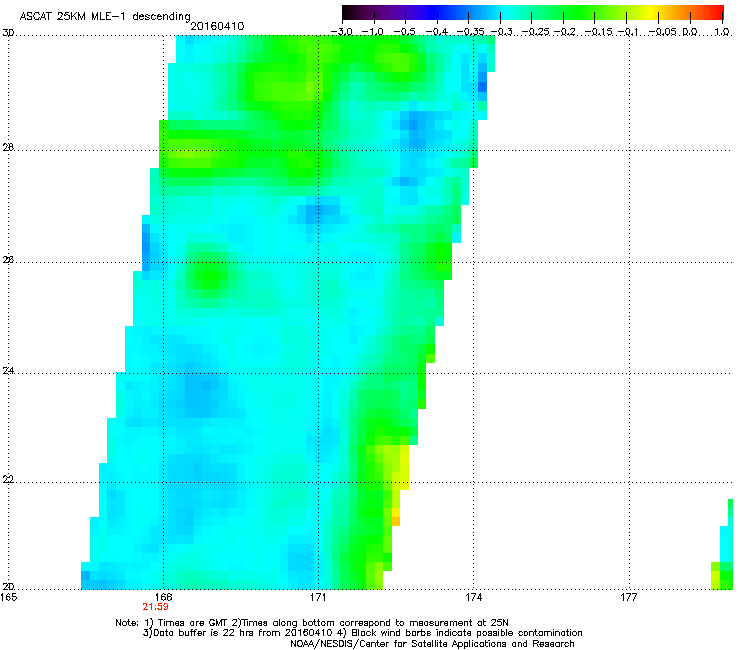
Task: Click the 1.0 color scale label
Action: (x=722, y=32)
